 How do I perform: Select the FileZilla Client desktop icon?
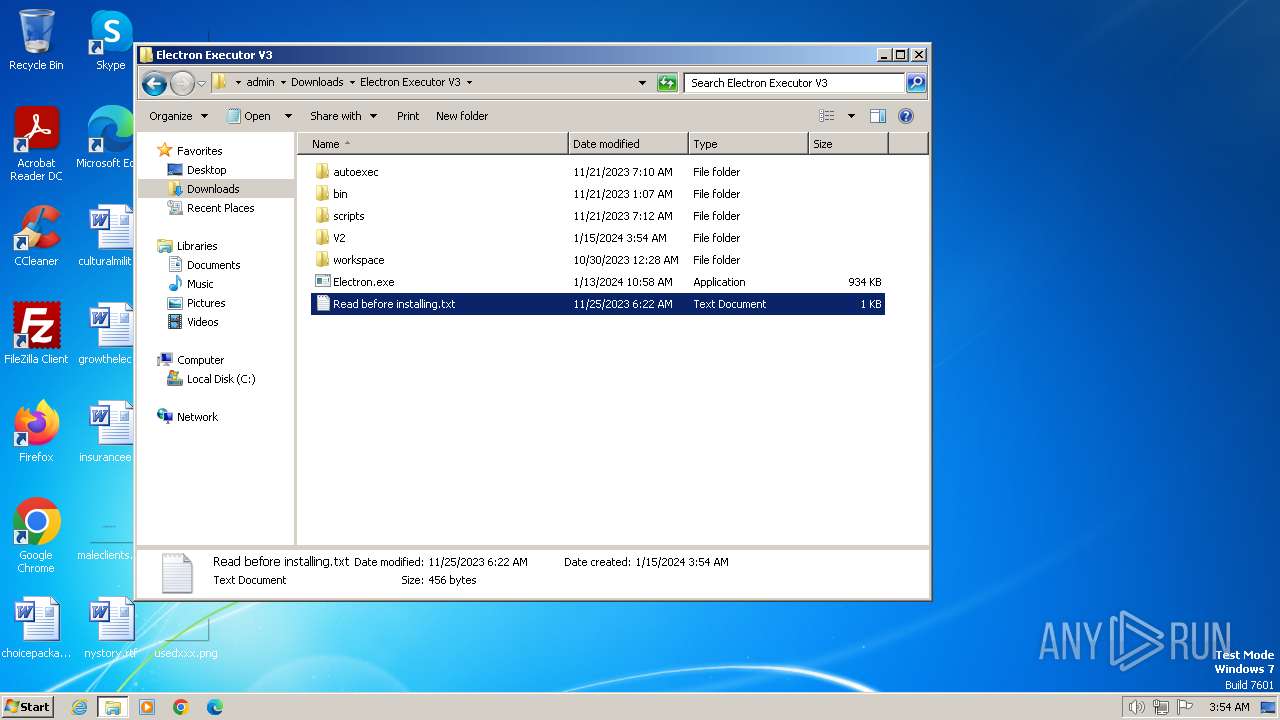pyautogui.click(x=36, y=334)
